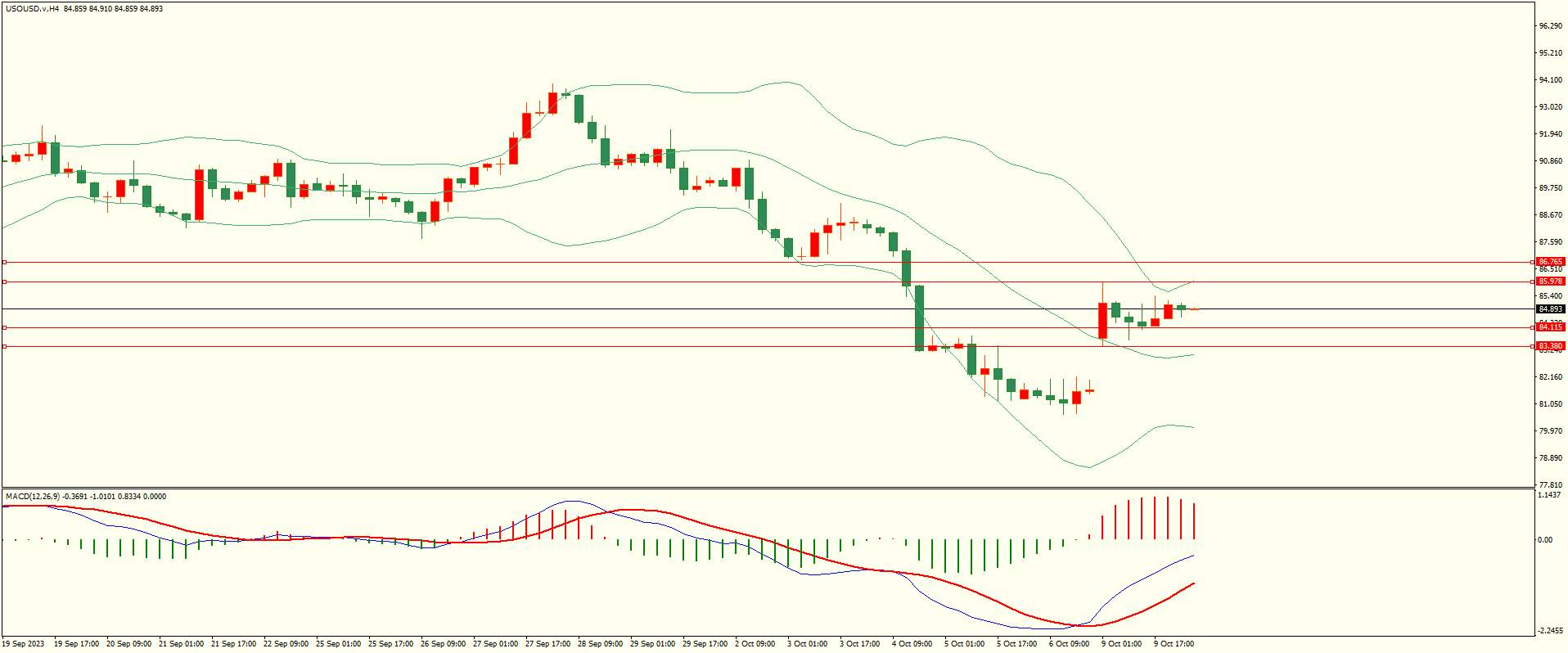Select the 83.380 support line price tag
The image size is (1568, 653).
[x=1550, y=346]
